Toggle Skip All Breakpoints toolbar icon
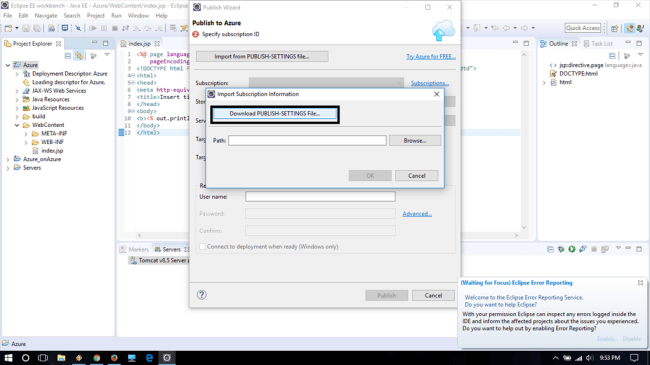Image resolution: width=650 pixels, height=365 pixels. pos(78,28)
